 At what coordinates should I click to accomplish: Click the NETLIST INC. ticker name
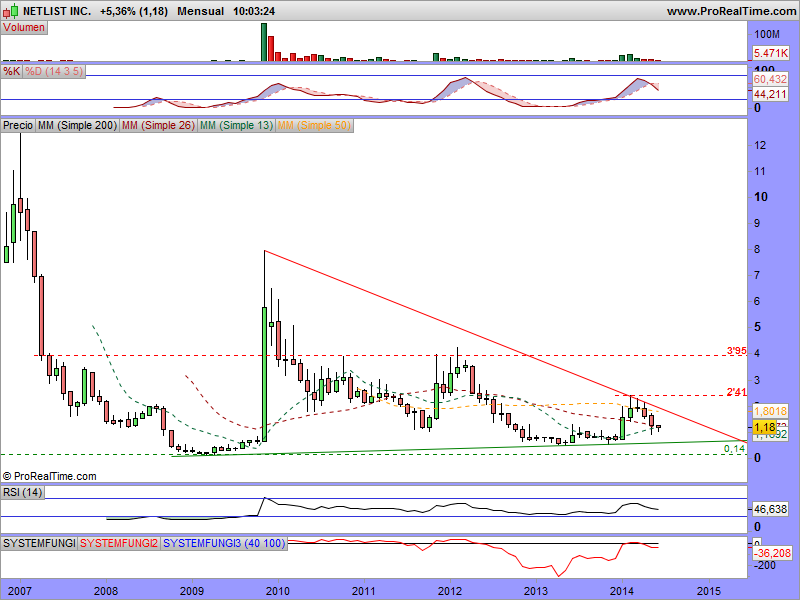pos(57,11)
